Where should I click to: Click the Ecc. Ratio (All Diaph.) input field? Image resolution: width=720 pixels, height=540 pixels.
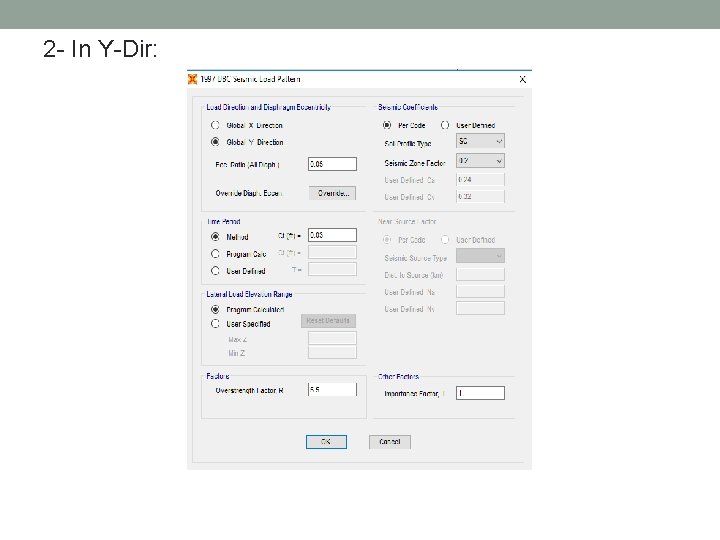click(x=332, y=164)
